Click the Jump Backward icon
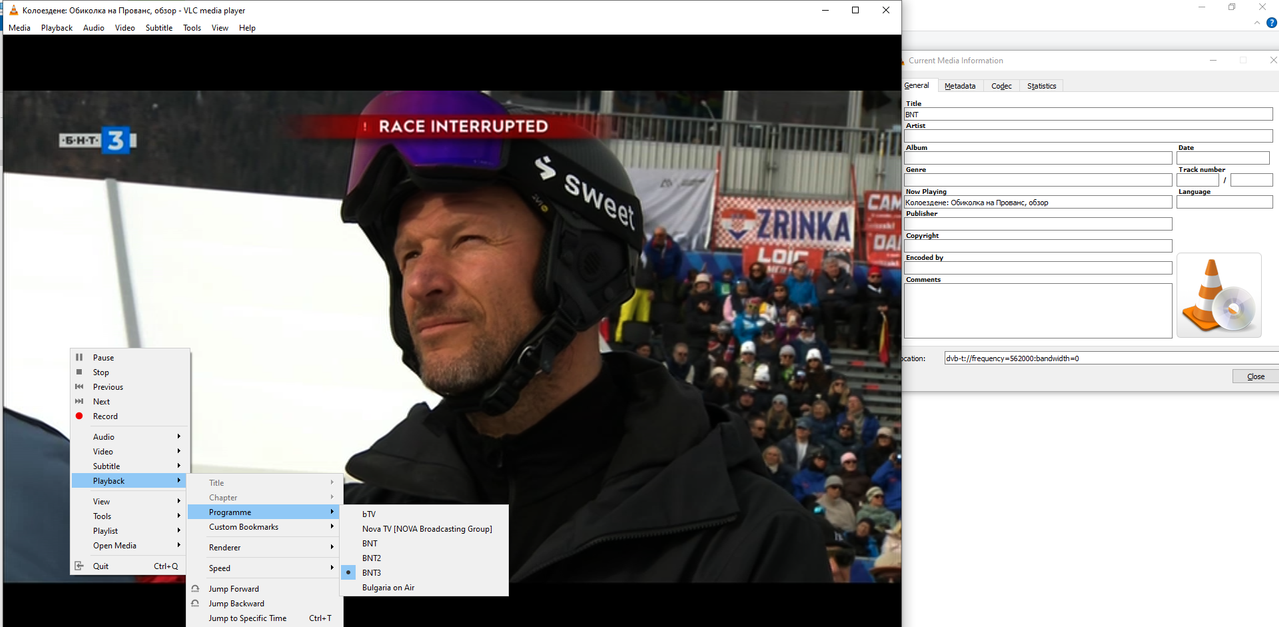The width and height of the screenshot is (1279, 627). pos(195,603)
